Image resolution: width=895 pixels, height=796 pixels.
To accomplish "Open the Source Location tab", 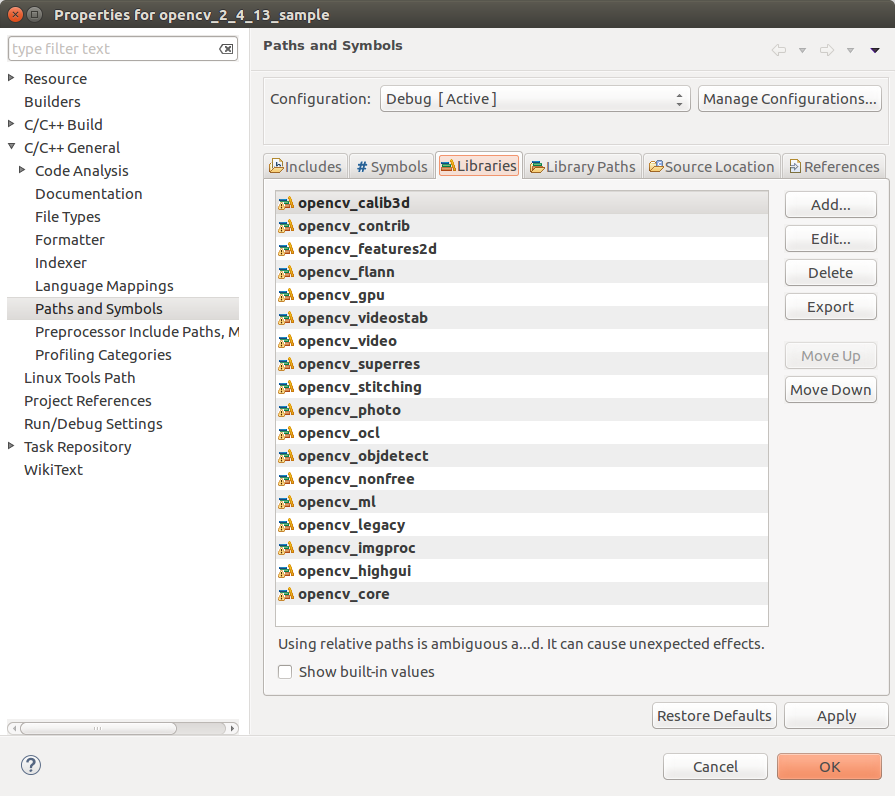I will tap(712, 166).
